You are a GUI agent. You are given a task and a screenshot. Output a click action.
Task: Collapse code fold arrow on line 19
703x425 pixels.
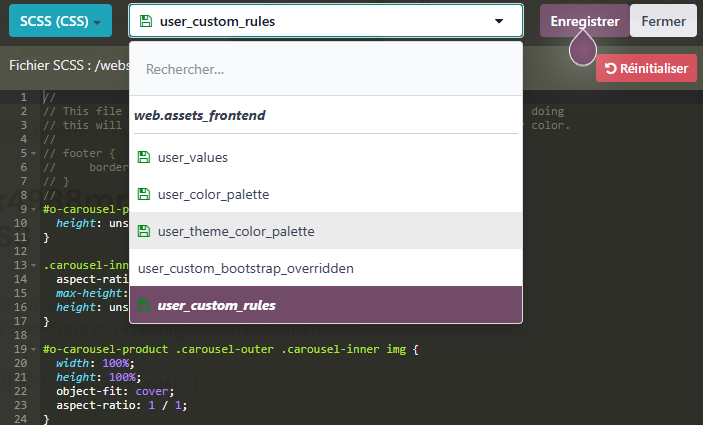pyautogui.click(x=33, y=349)
